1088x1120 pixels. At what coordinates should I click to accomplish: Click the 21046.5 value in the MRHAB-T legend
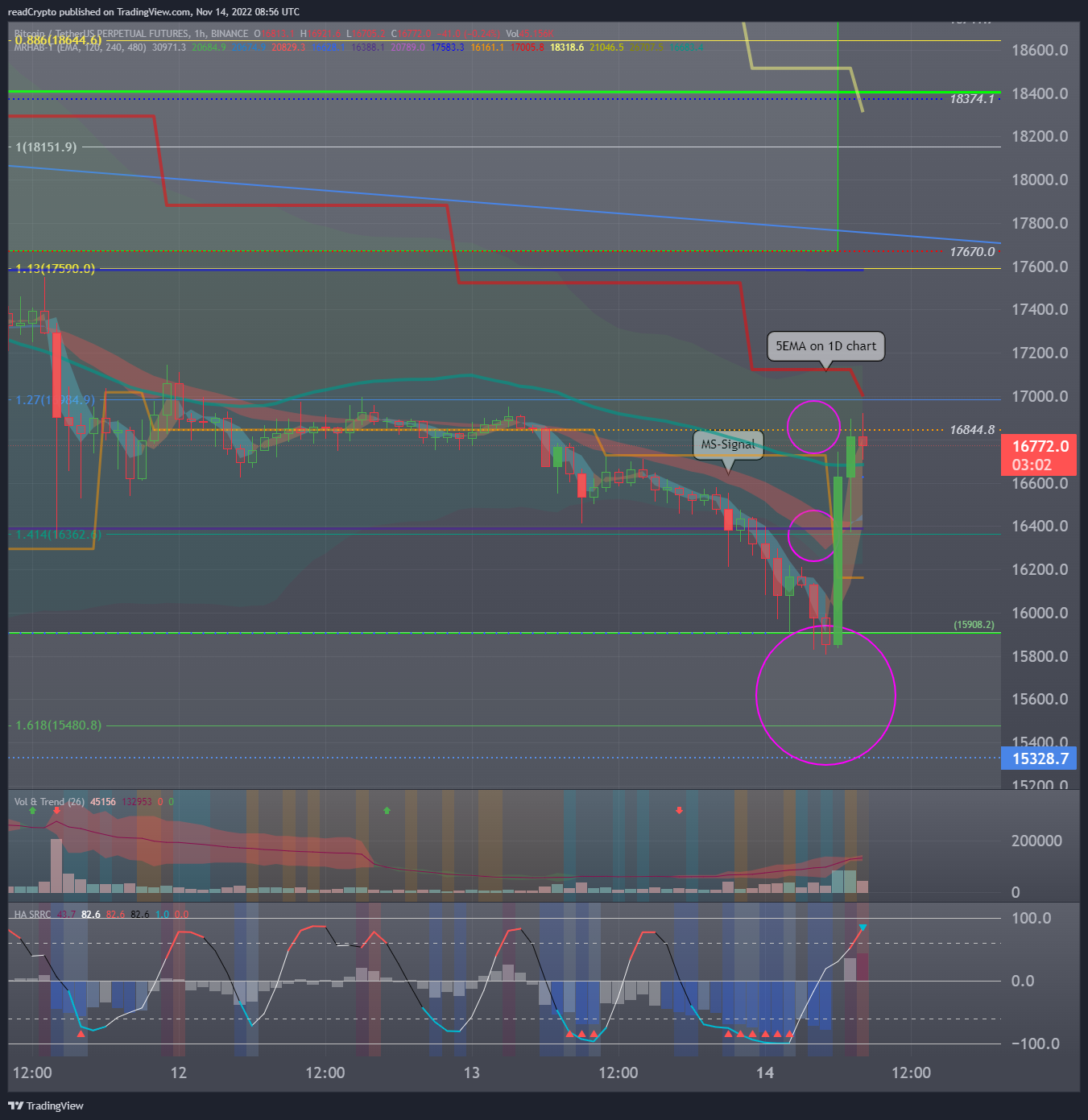click(606, 48)
